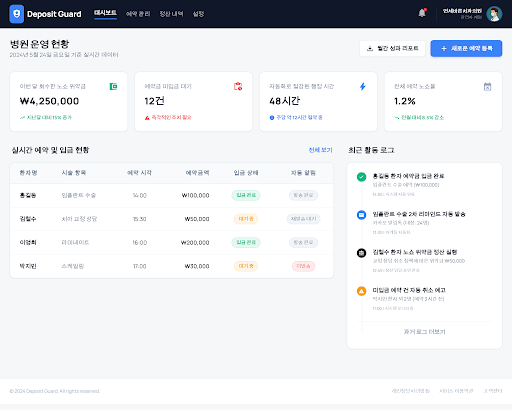The image size is (512, 410).
Task: Click the gray alert badge in 15:30 row
Action: click(x=303, y=219)
